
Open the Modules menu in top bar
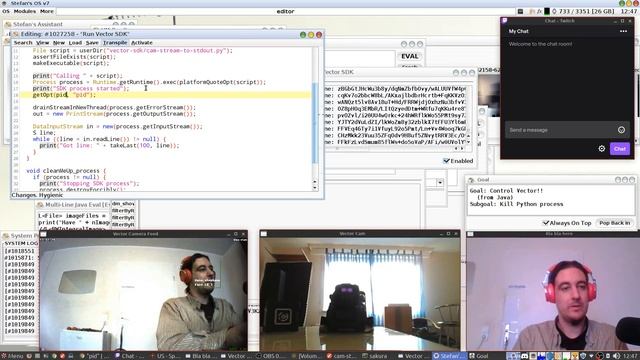coord(24,11)
